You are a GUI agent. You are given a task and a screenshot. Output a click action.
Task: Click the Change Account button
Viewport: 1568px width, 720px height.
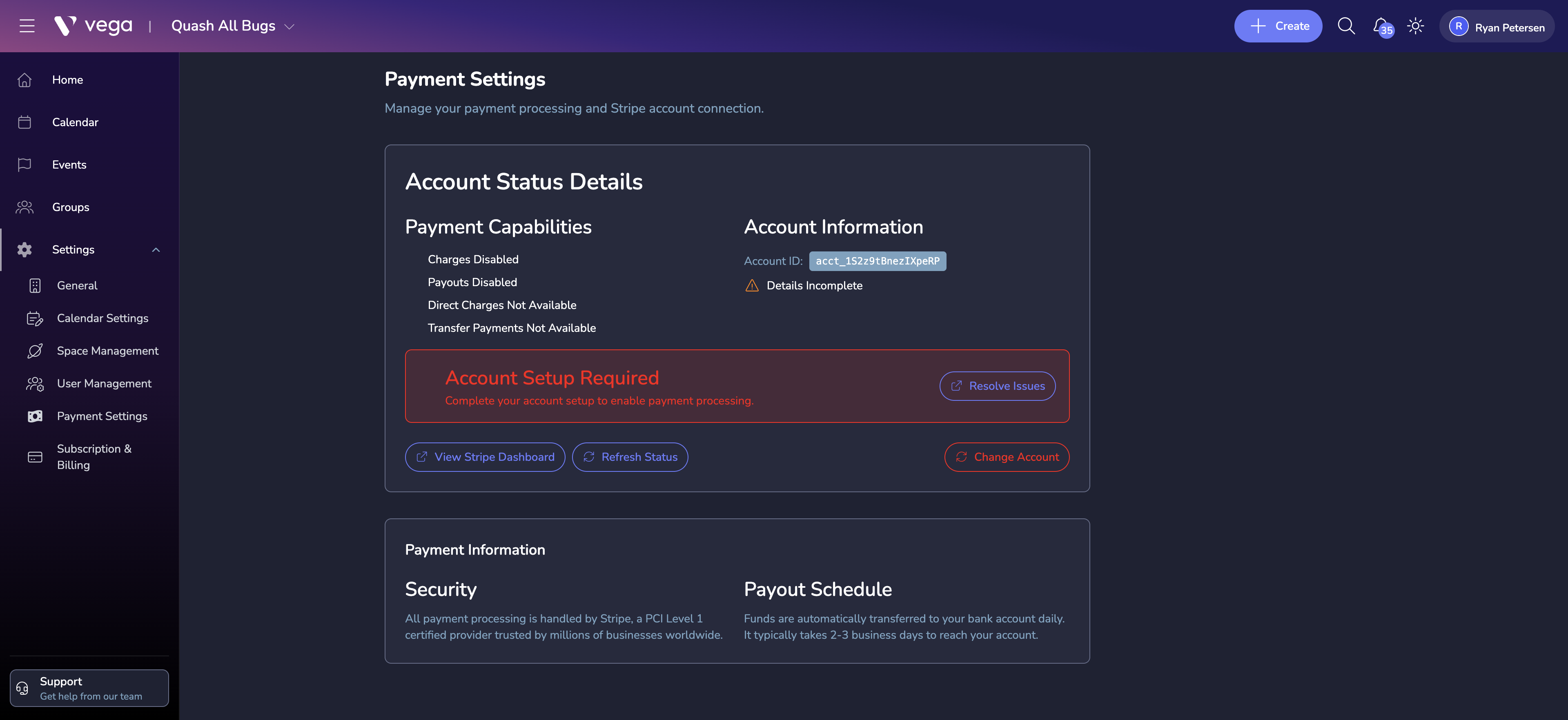point(1006,456)
